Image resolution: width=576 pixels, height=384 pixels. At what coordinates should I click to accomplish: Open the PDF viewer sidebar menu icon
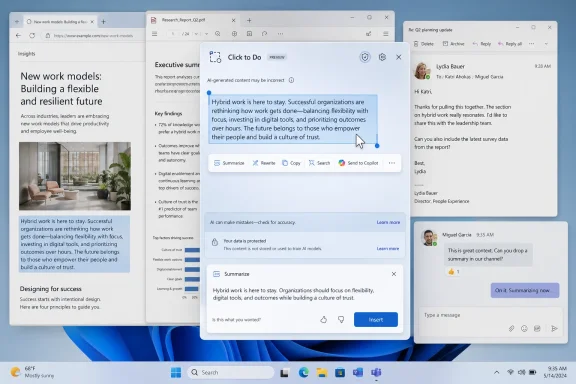click(155, 34)
